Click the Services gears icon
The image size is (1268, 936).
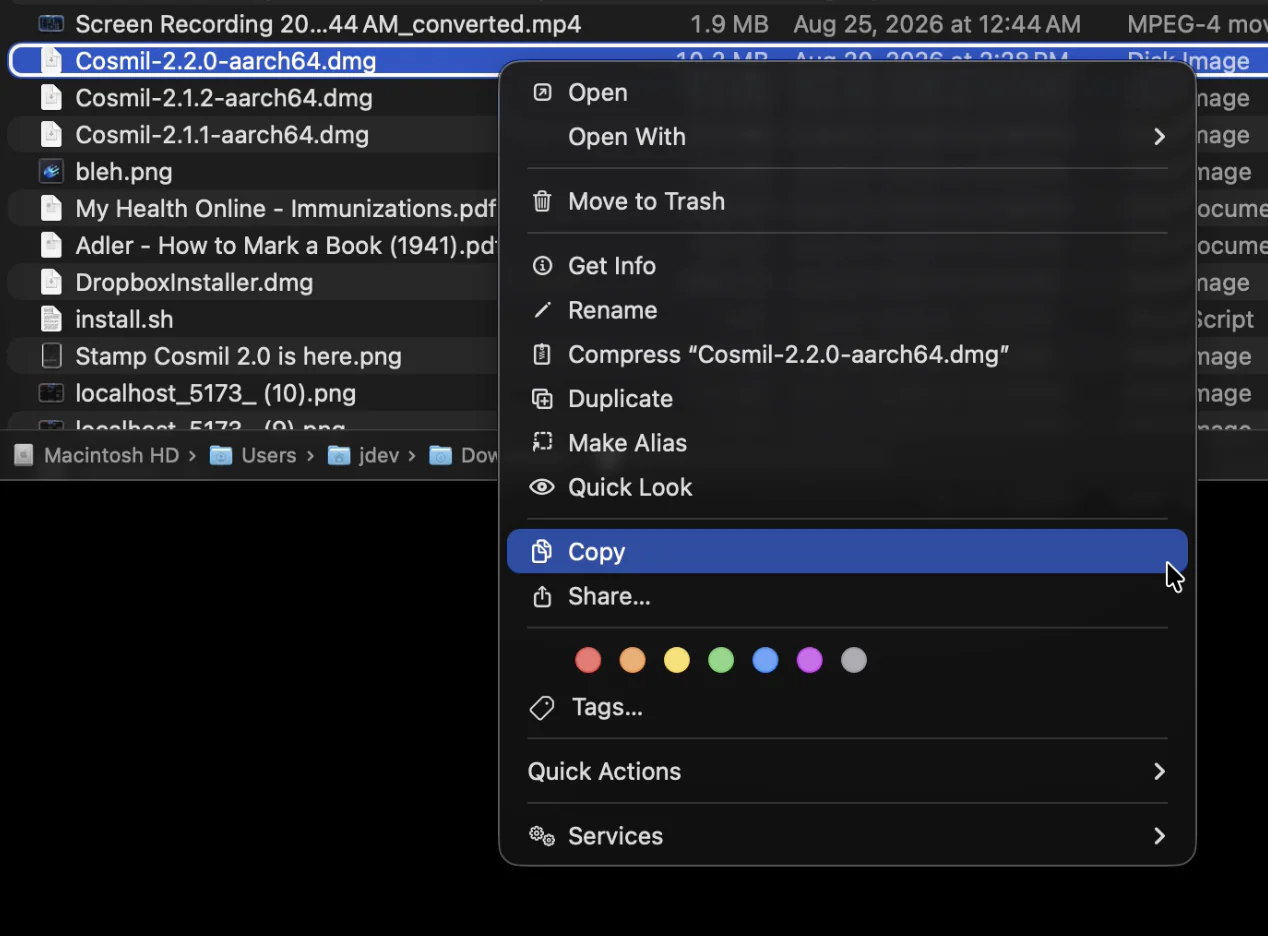click(542, 836)
